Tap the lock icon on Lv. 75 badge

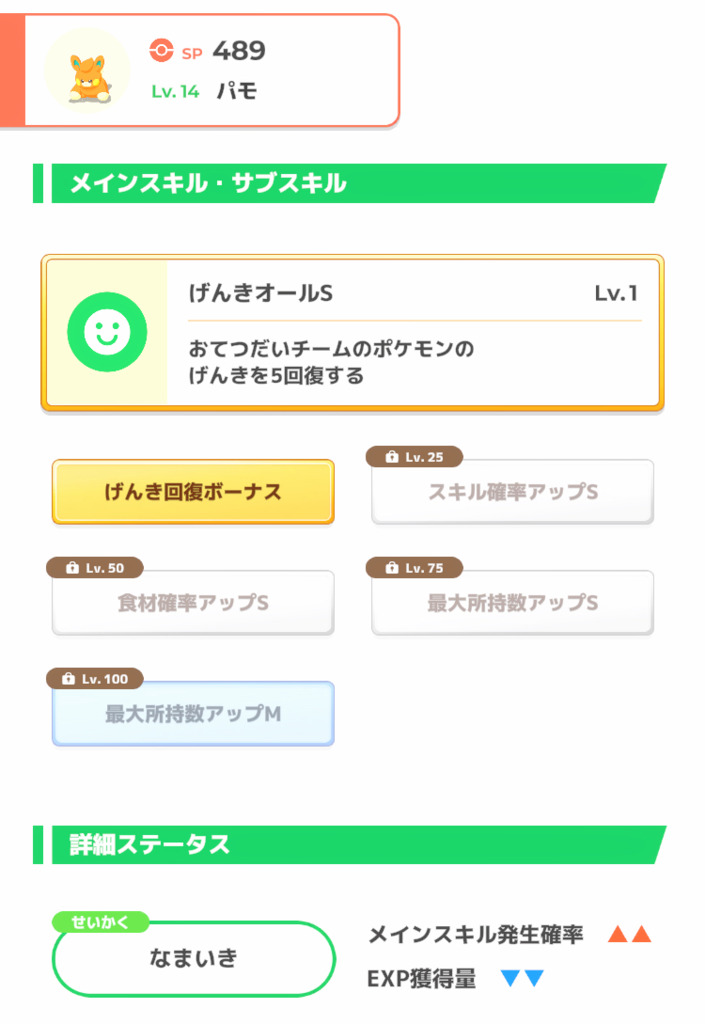[x=392, y=568]
